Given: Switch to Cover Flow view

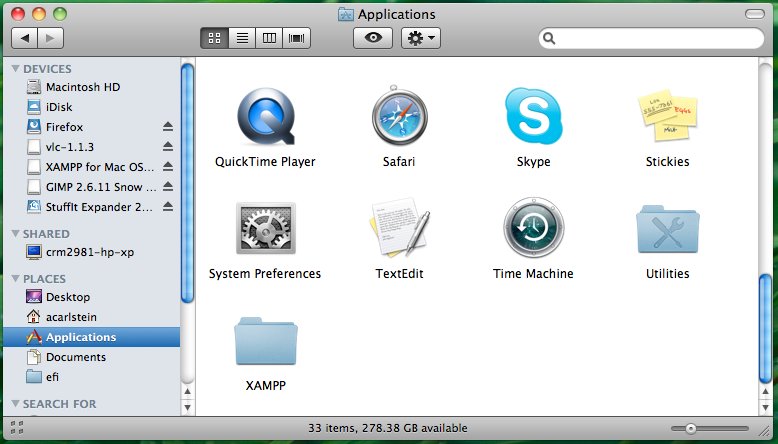Looking at the screenshot, I should point(297,38).
